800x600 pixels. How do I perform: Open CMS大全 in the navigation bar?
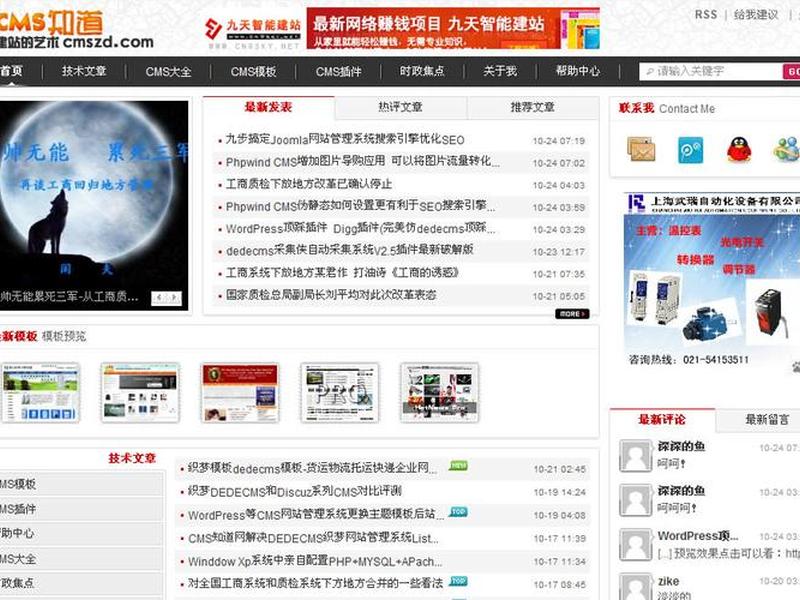pyautogui.click(x=168, y=71)
